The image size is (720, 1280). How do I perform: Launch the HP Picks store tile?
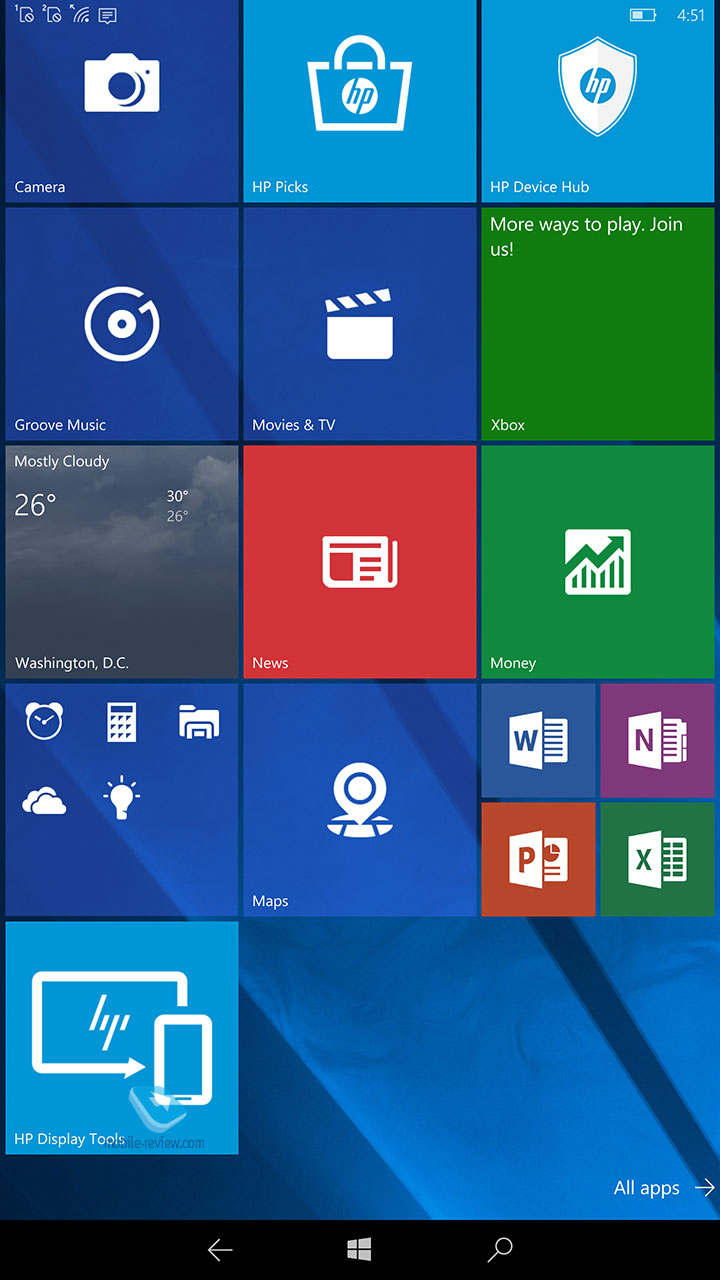coord(360,101)
